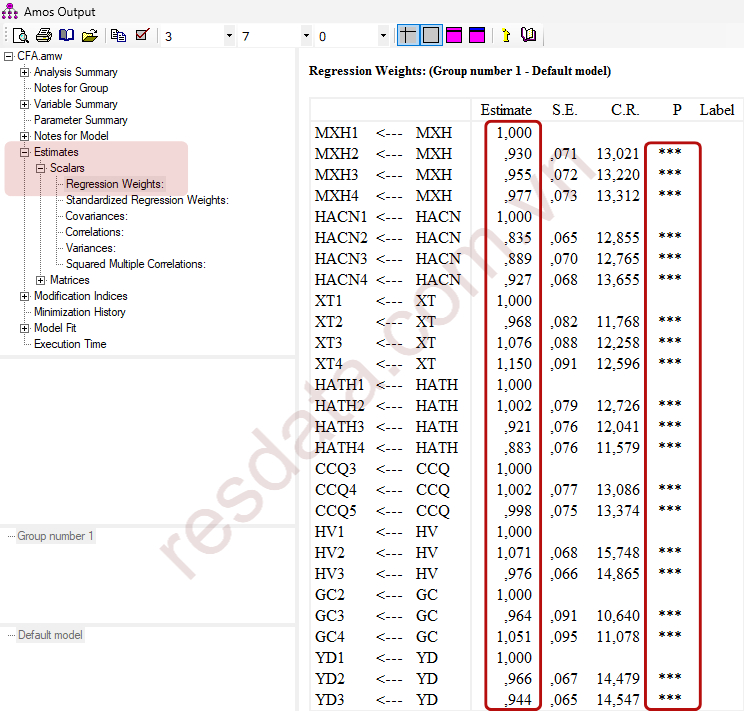Click the open folder icon in toolbar
The width and height of the screenshot is (744, 711).
[90, 36]
